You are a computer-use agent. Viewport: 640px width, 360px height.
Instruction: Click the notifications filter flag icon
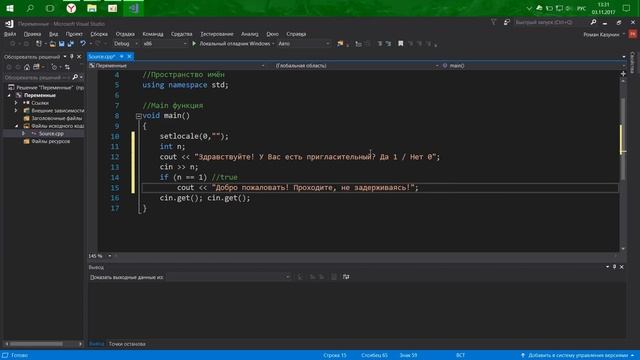pyautogui.click(x=493, y=22)
